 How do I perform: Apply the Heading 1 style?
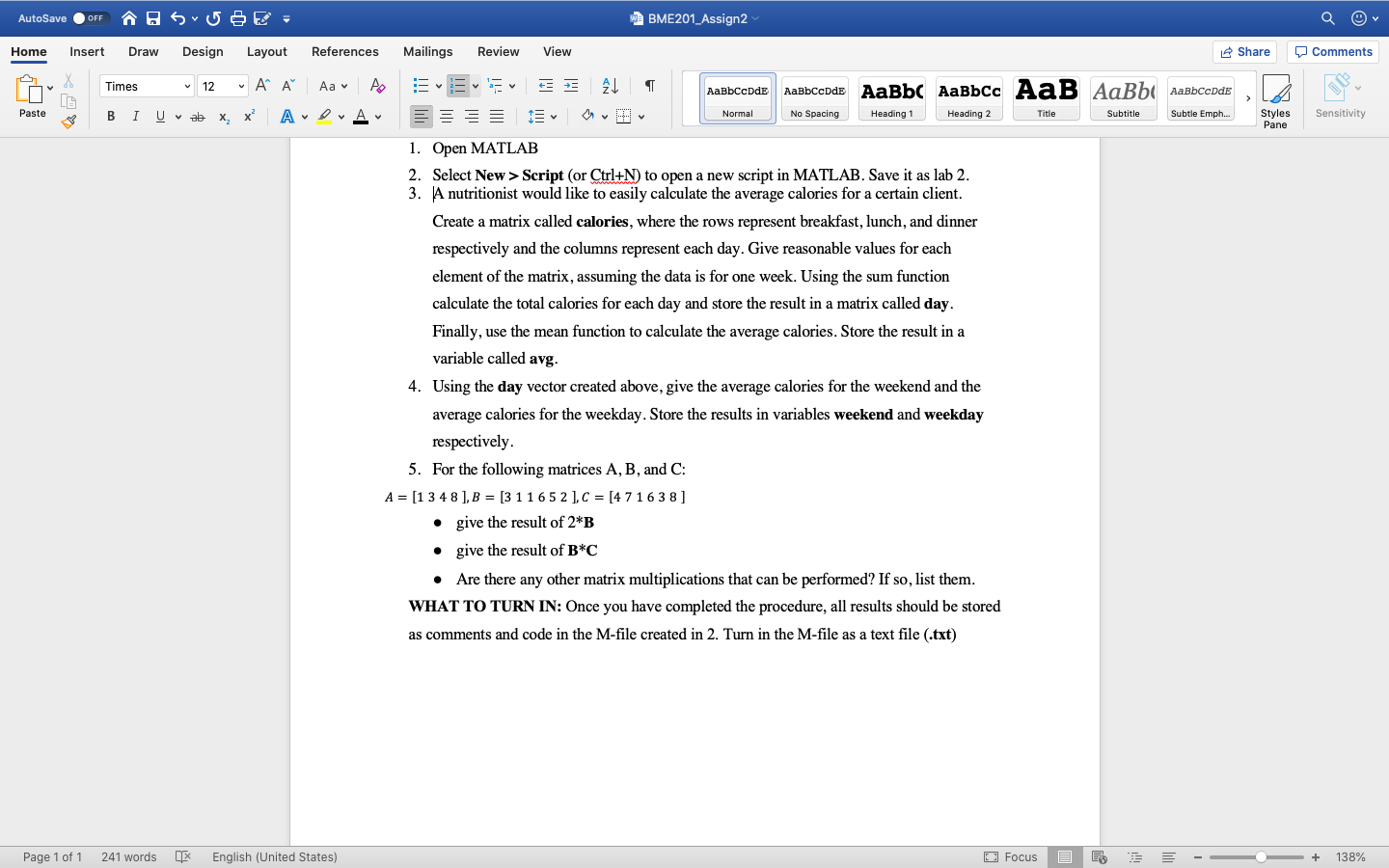pyautogui.click(x=890, y=97)
